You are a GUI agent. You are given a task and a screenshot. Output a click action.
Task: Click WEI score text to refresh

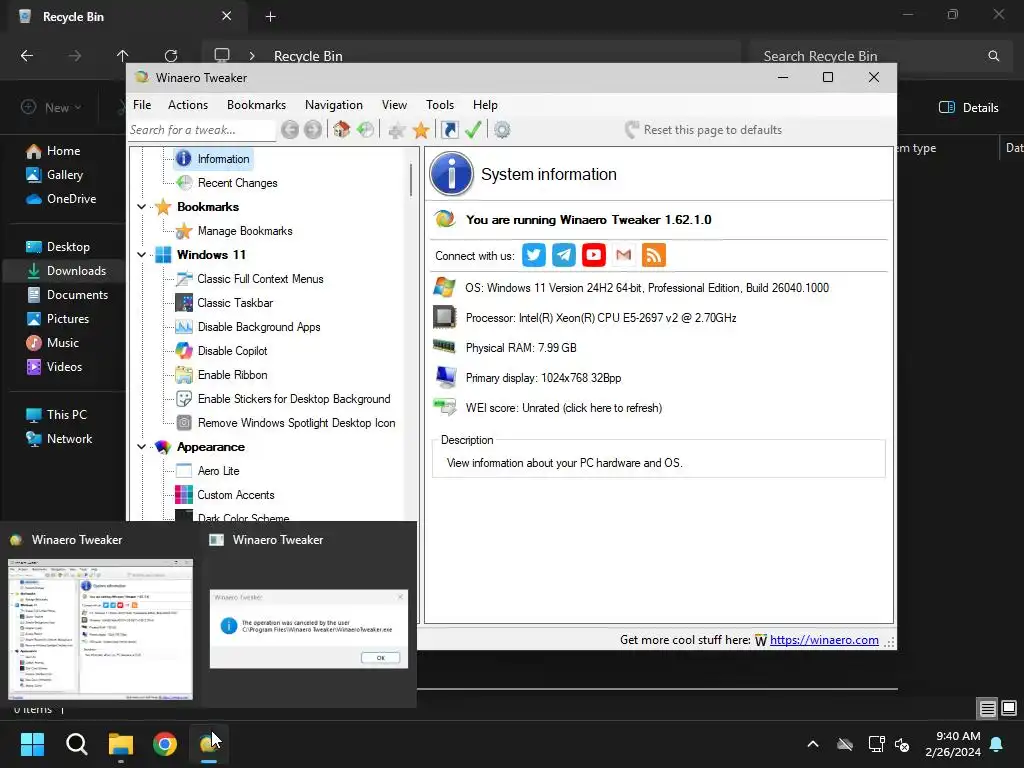(x=564, y=408)
